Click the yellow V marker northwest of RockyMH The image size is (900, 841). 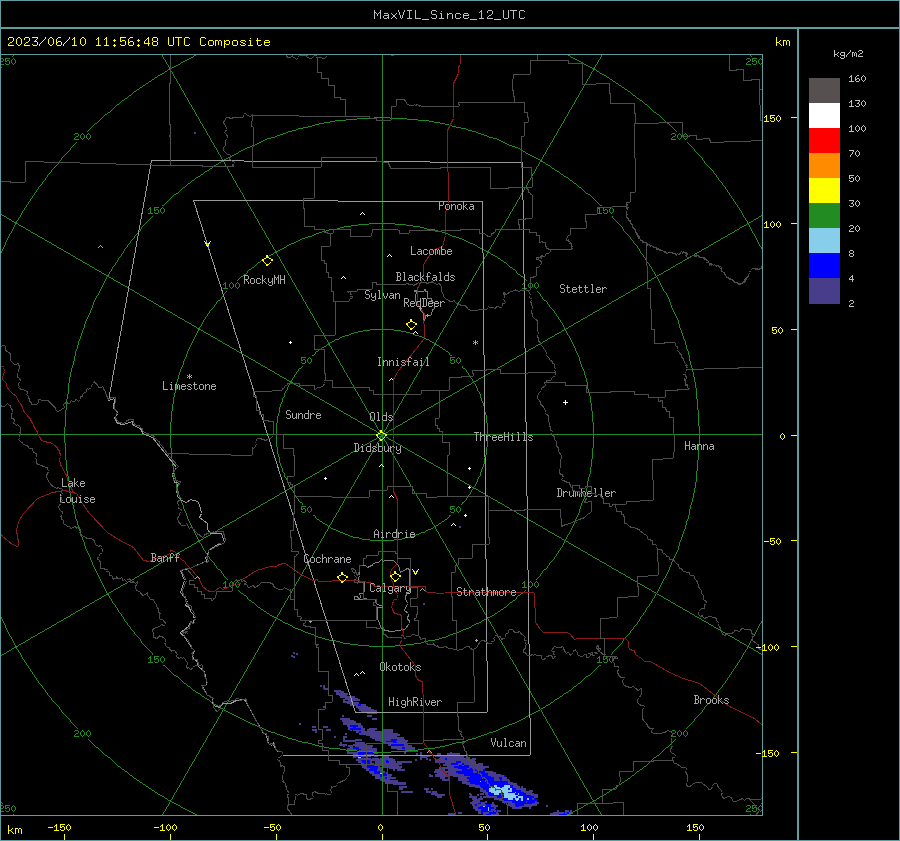click(208, 244)
